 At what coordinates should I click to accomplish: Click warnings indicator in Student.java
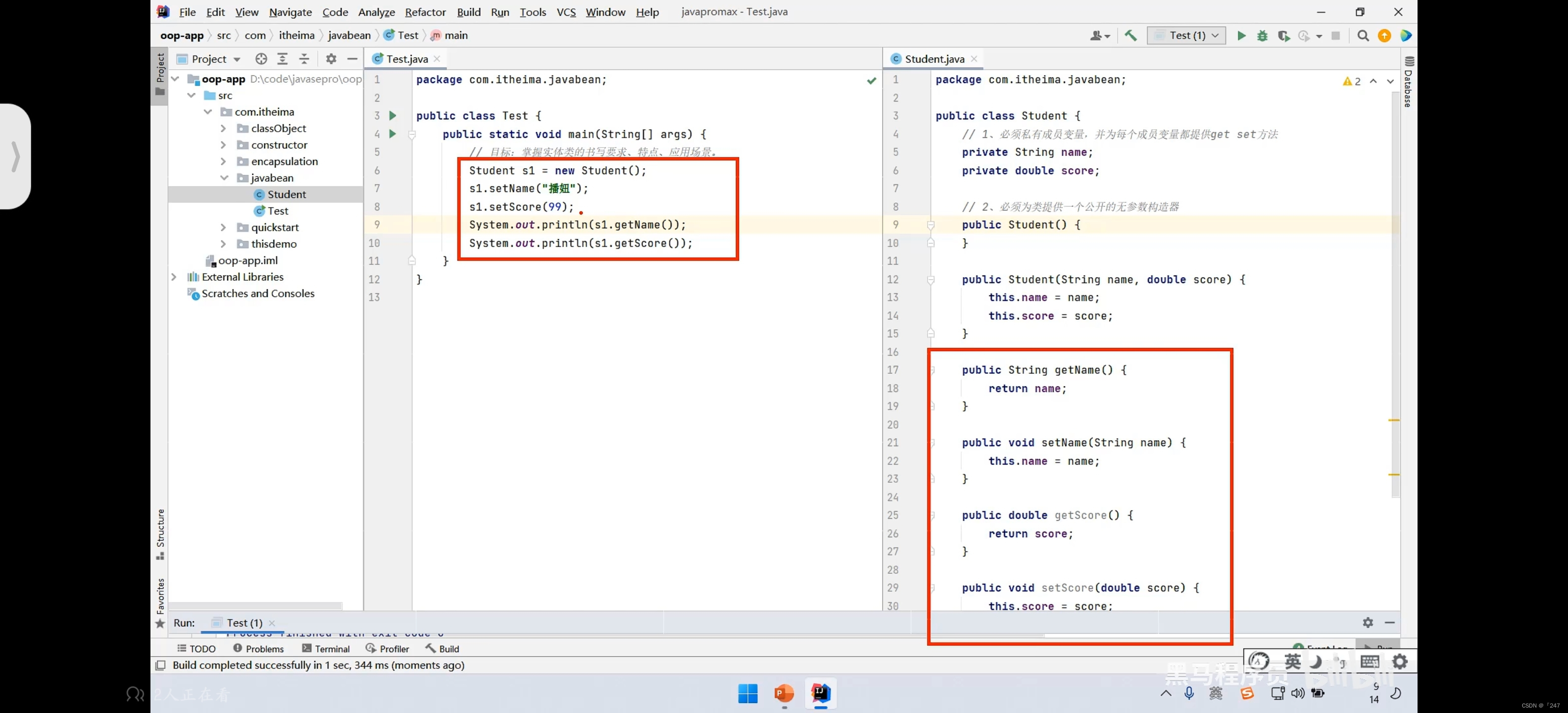tap(1352, 81)
